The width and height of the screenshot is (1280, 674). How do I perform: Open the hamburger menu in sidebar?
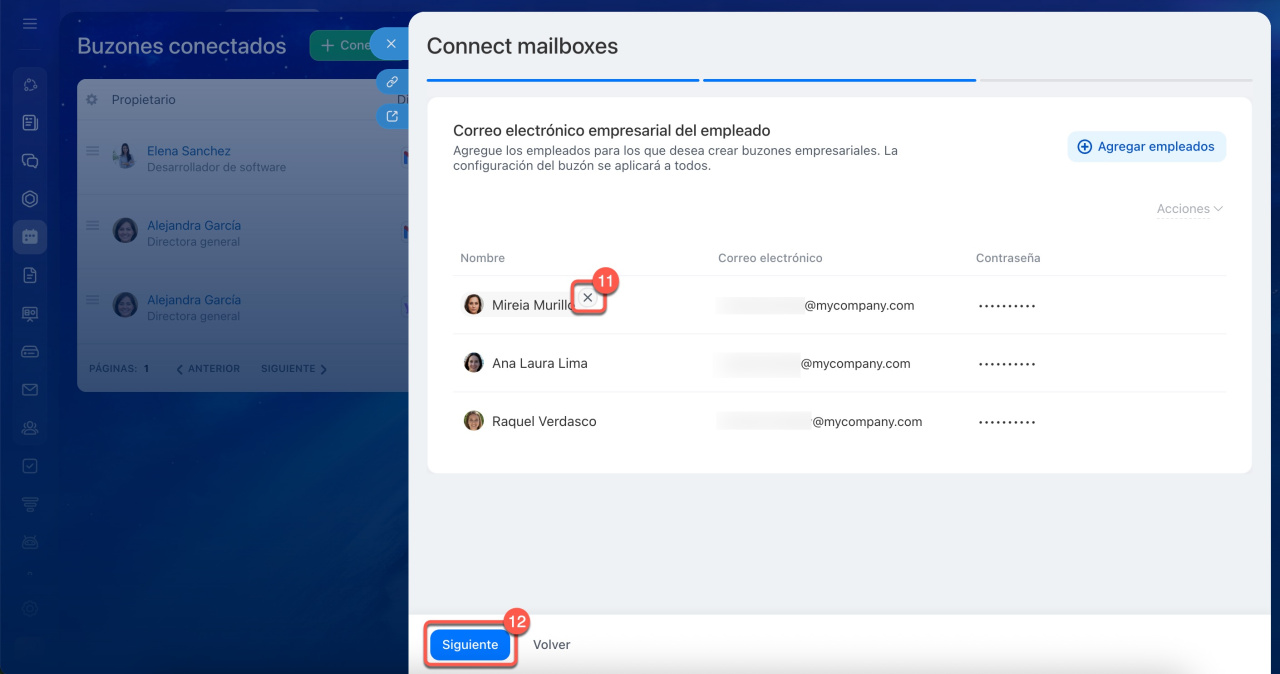click(30, 23)
